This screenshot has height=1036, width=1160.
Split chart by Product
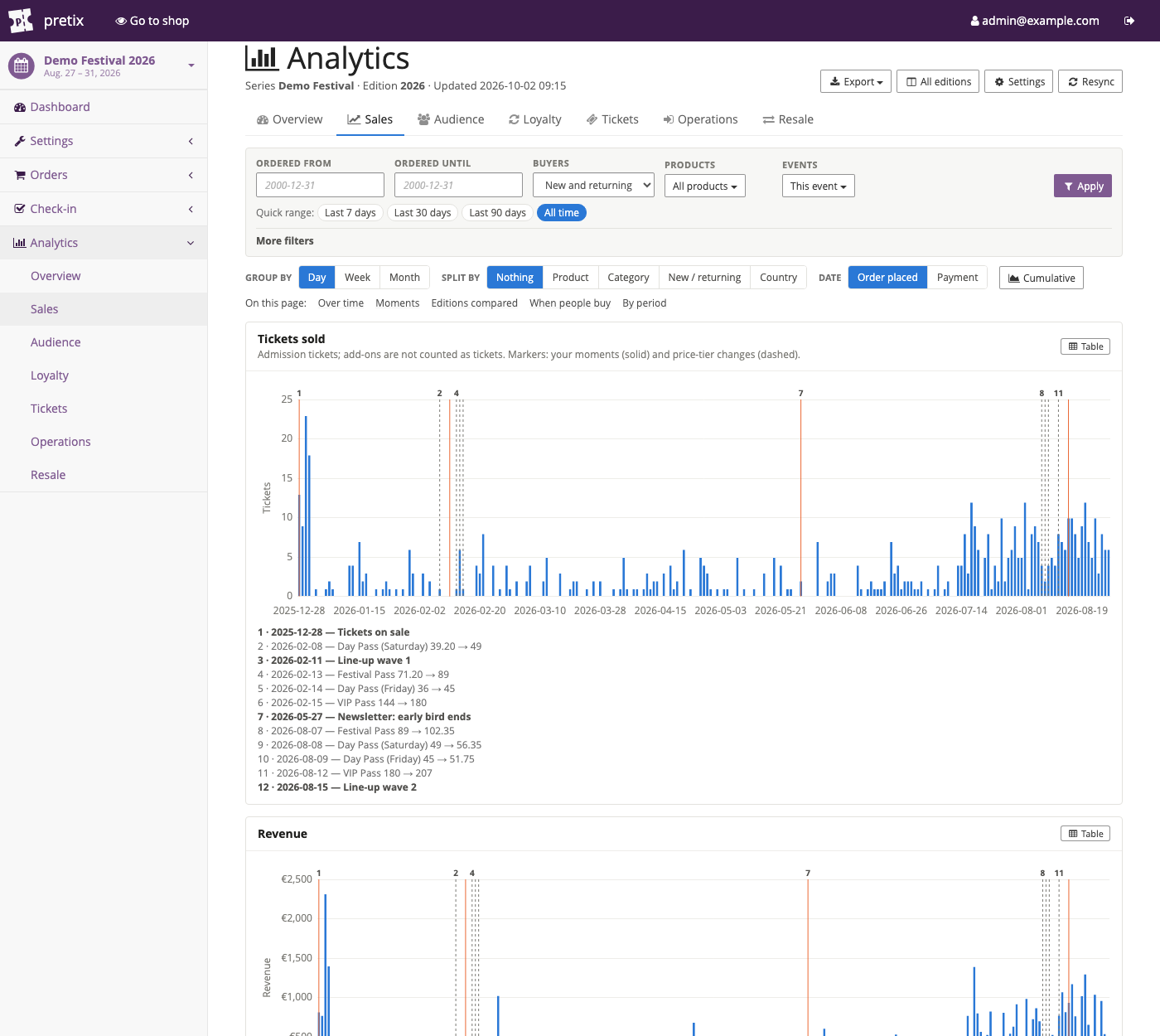coord(570,278)
